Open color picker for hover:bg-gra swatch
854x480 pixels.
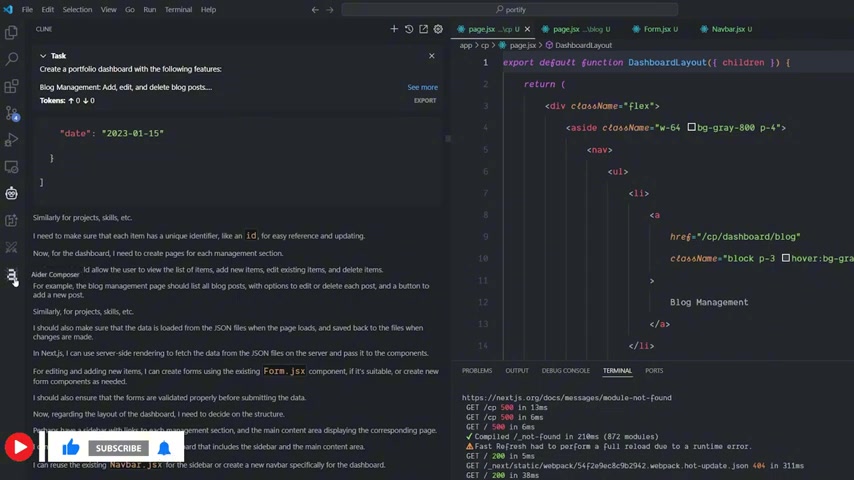785,258
